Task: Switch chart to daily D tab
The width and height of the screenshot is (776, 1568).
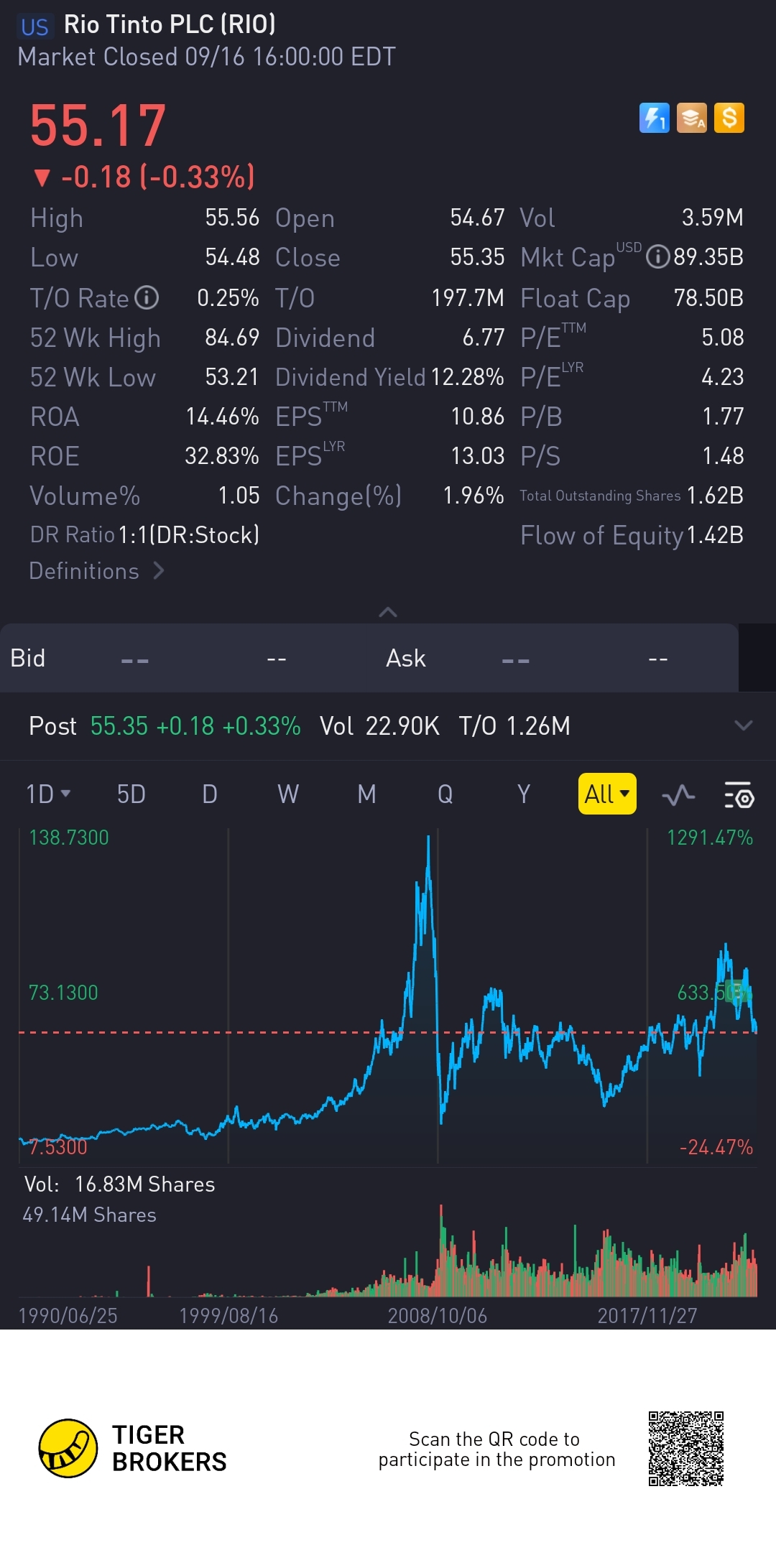Action: (210, 794)
